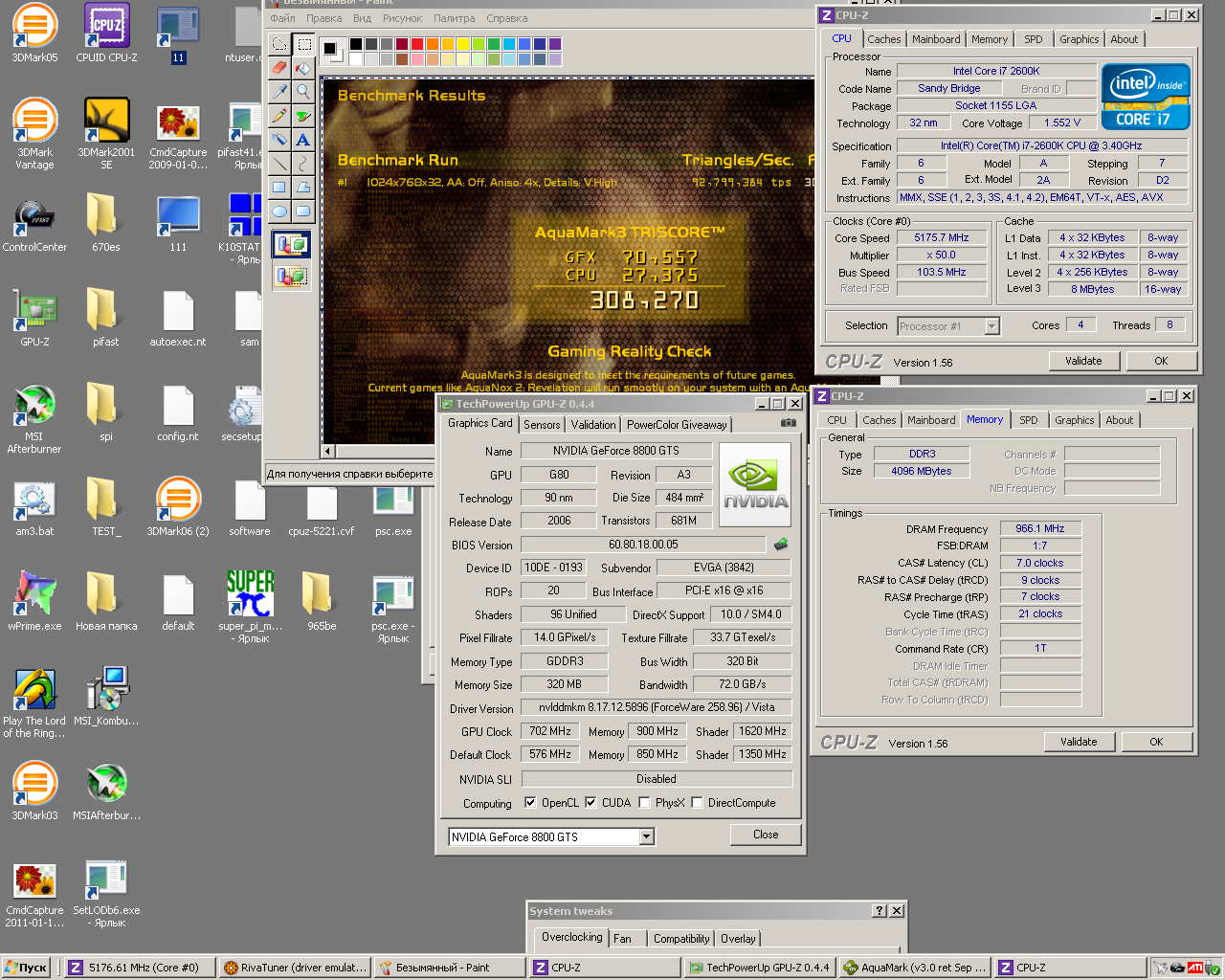The image size is (1225, 980).
Task: Open the Graphics tab in top CPU-Z window
Action: click(x=1079, y=39)
